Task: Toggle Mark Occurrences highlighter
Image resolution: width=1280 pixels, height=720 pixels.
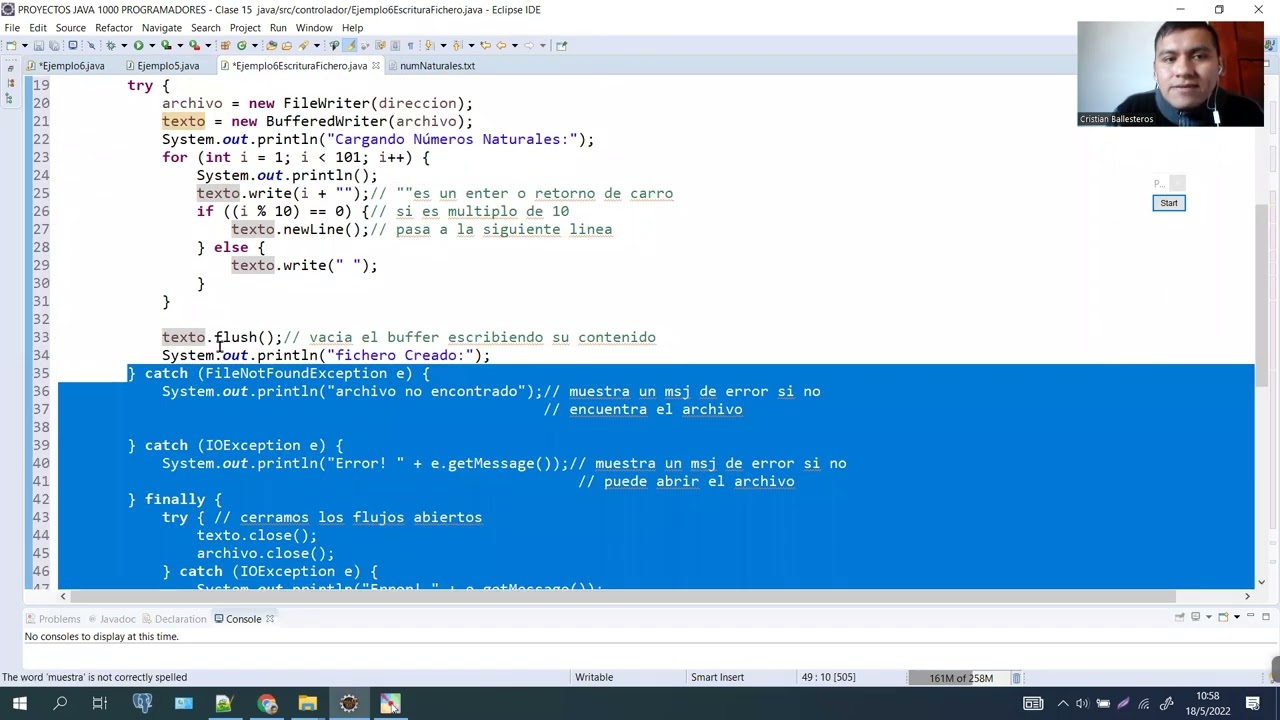Action: (349, 45)
